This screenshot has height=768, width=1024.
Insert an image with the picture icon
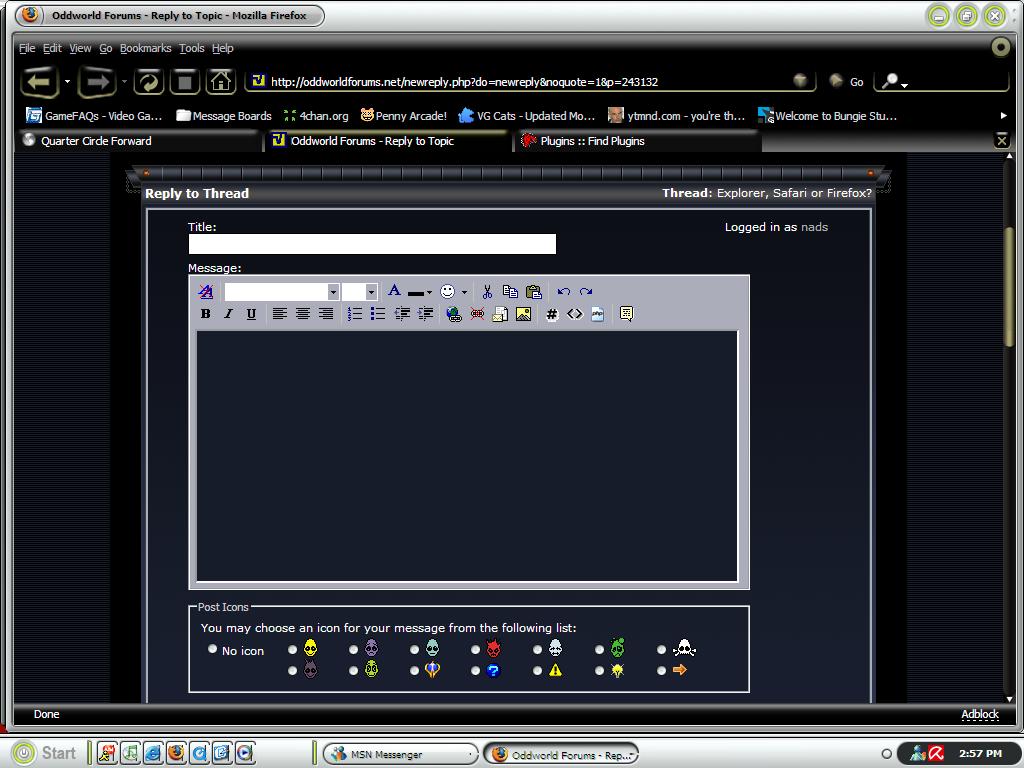[523, 314]
